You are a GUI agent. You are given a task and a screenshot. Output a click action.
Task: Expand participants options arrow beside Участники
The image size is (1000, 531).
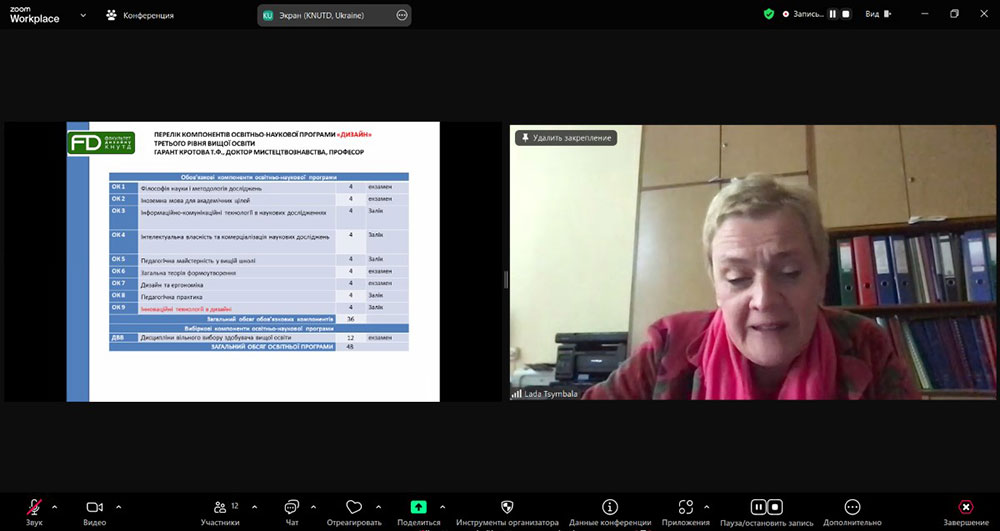254,507
